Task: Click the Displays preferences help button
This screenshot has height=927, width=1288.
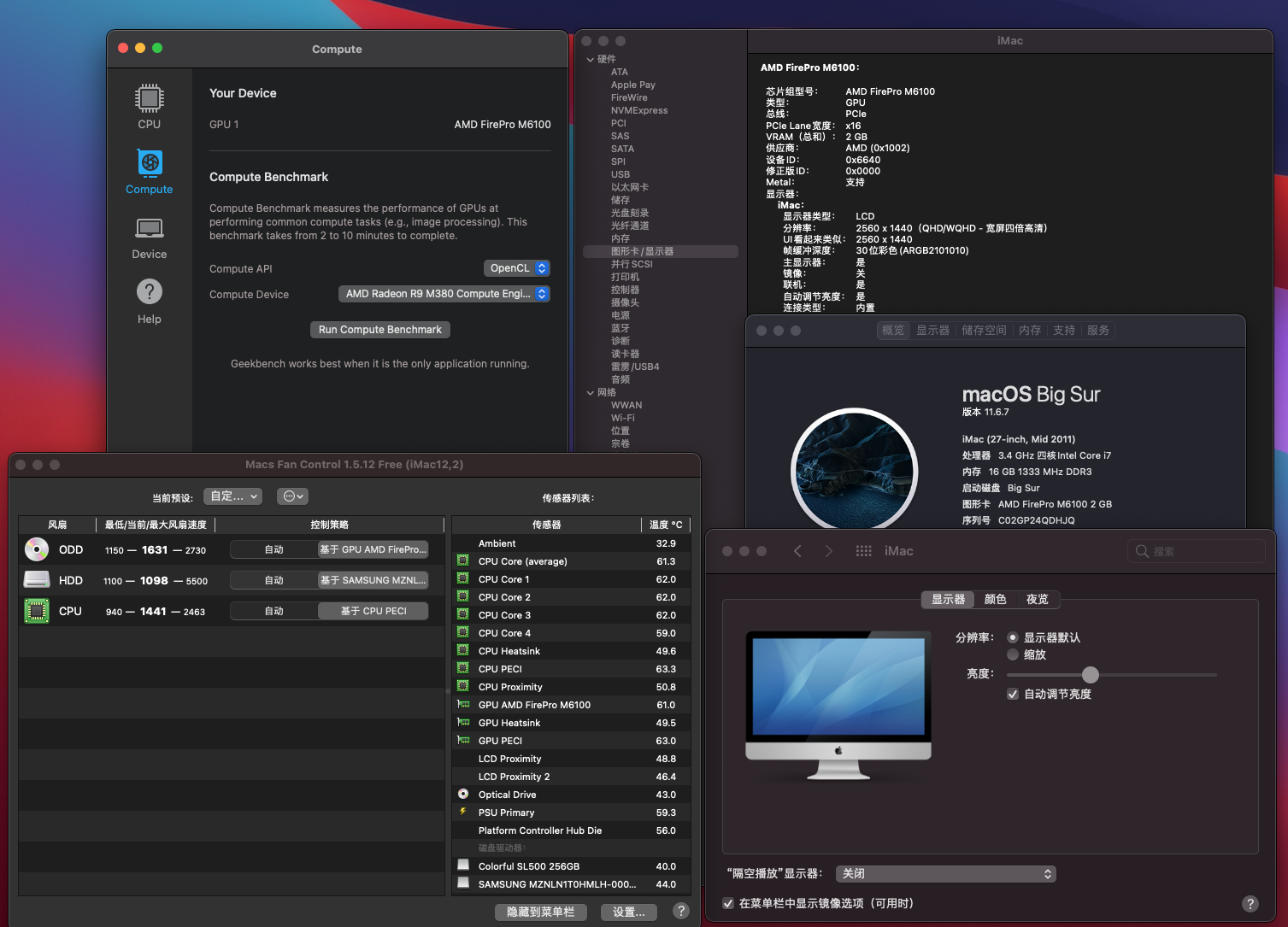Action: click(1250, 903)
